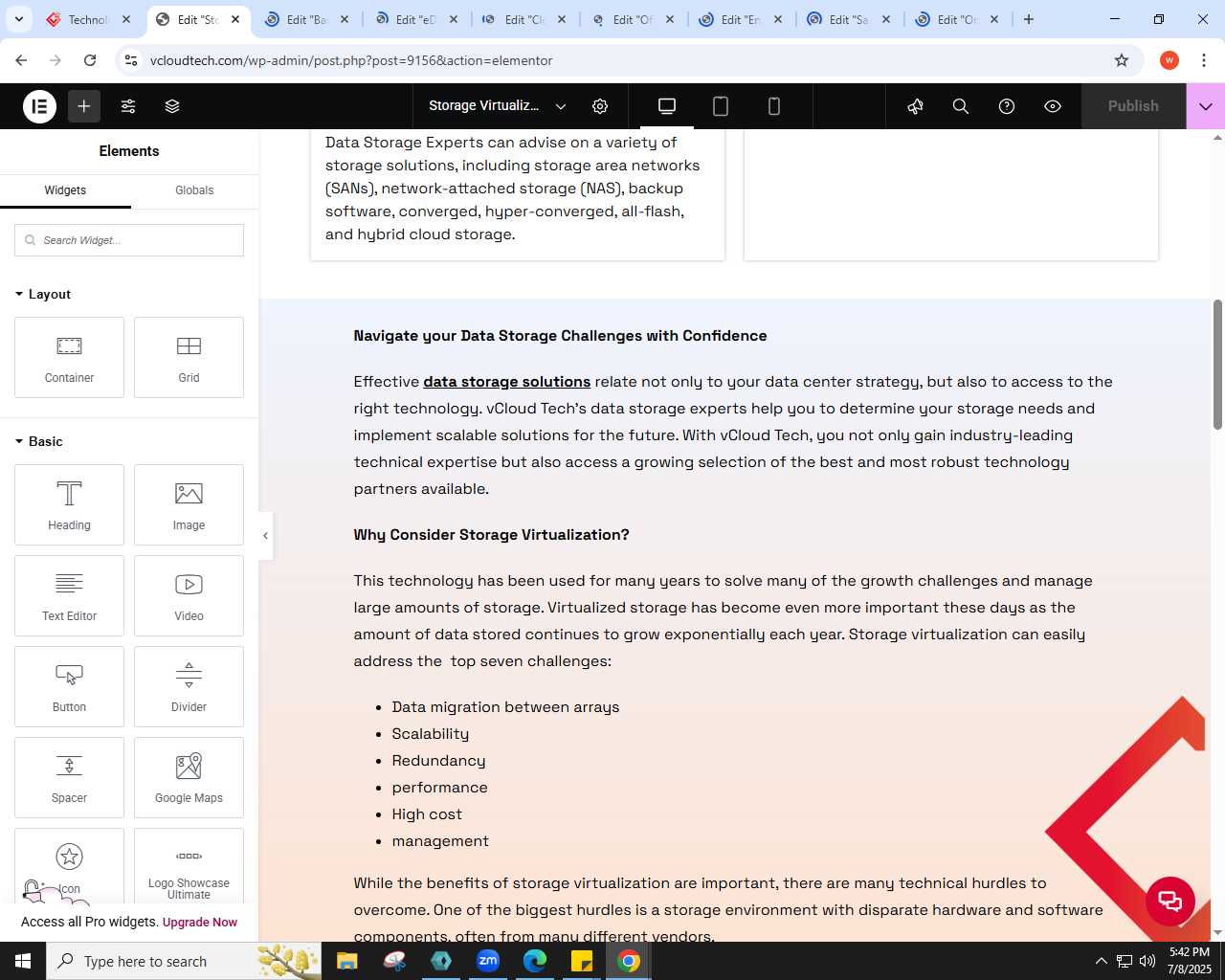Select the Image widget
Screen dimensions: 1225x980
(189, 504)
